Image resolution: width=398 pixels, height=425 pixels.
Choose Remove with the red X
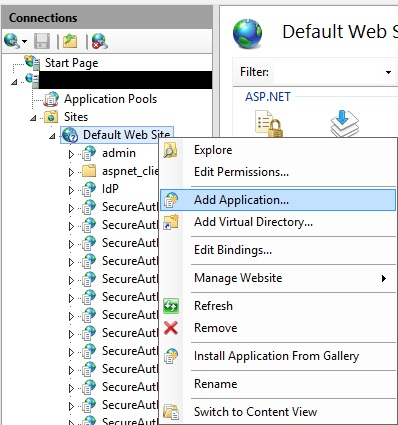point(278,328)
